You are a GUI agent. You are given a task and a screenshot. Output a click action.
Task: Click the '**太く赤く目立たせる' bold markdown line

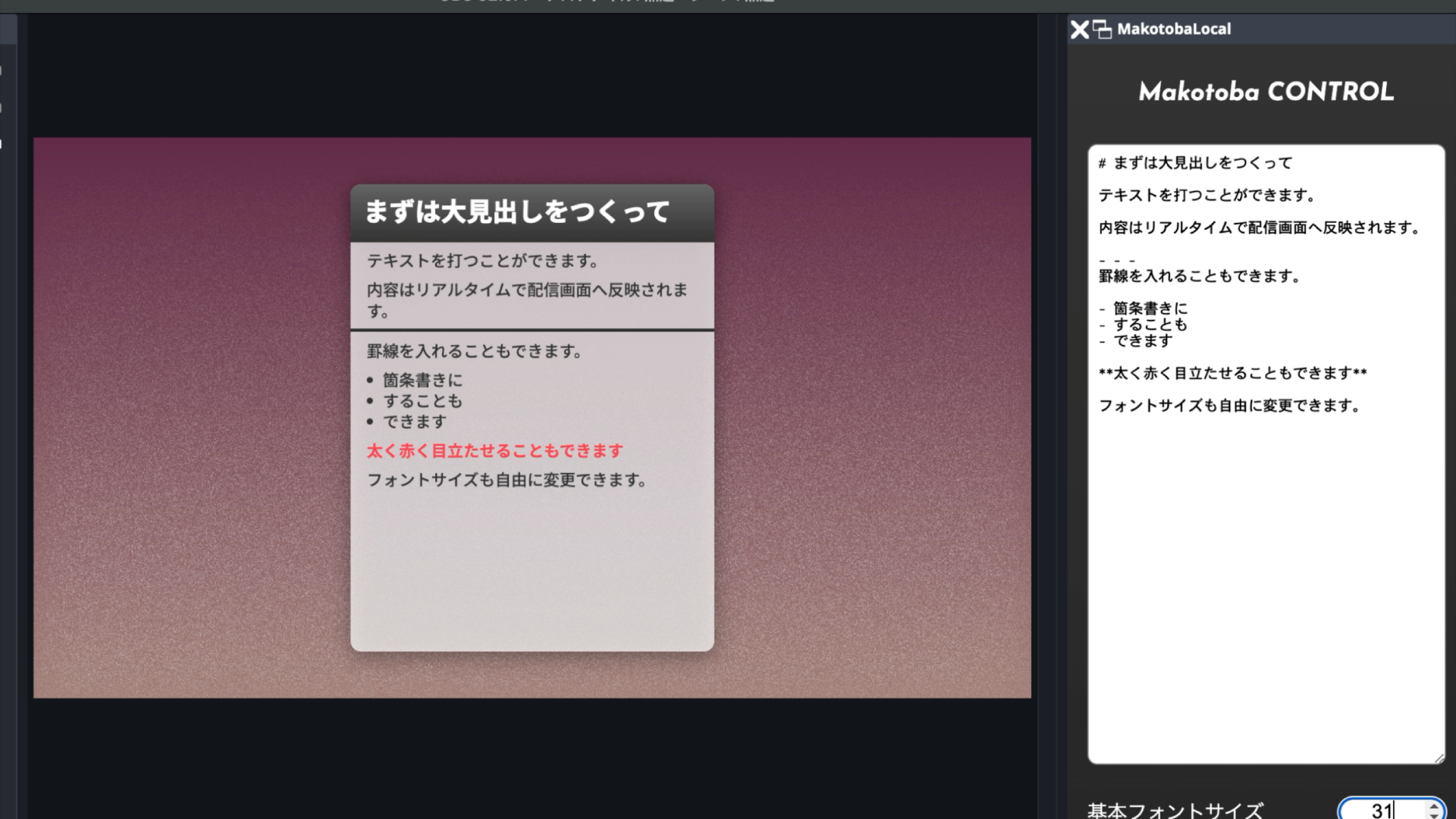(x=1232, y=373)
